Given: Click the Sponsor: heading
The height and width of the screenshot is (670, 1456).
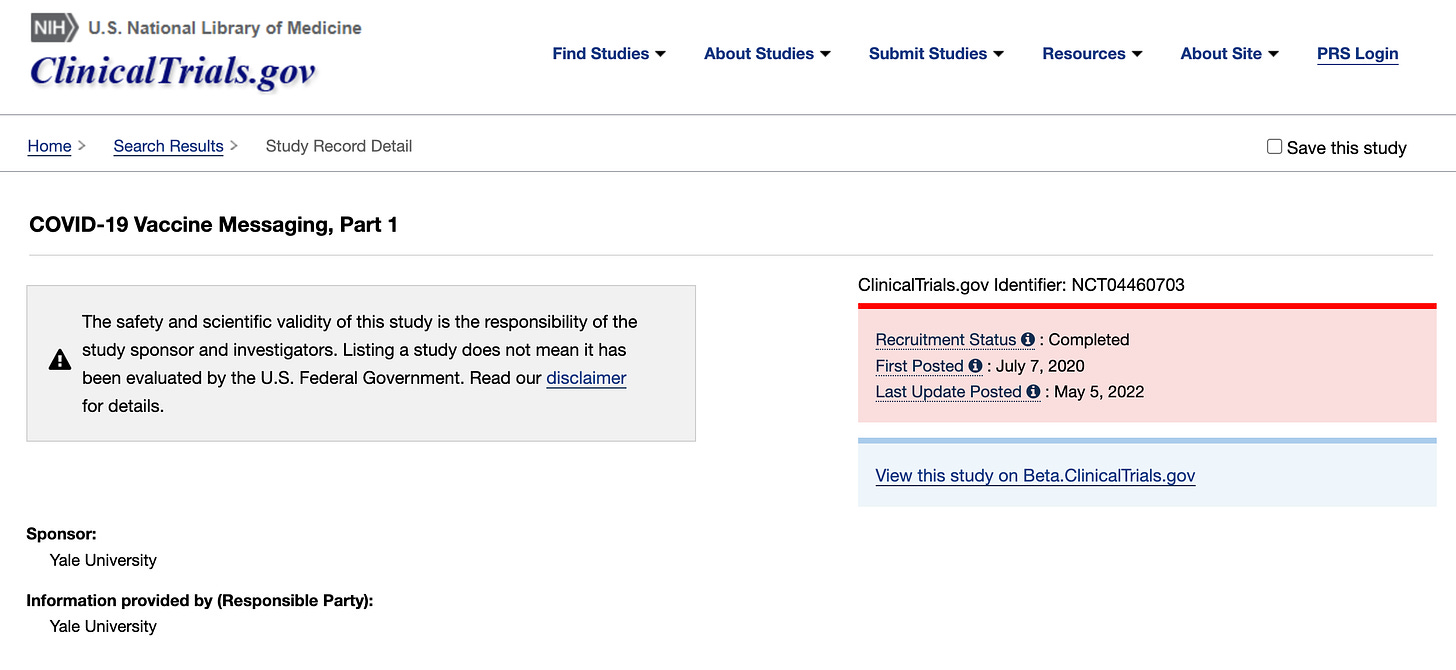Looking at the screenshot, I should click(x=62, y=534).
